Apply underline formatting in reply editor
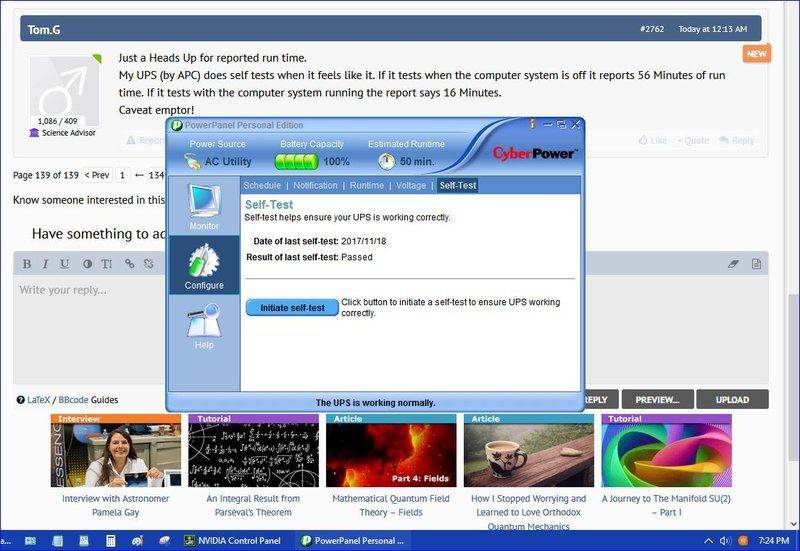 [64, 264]
